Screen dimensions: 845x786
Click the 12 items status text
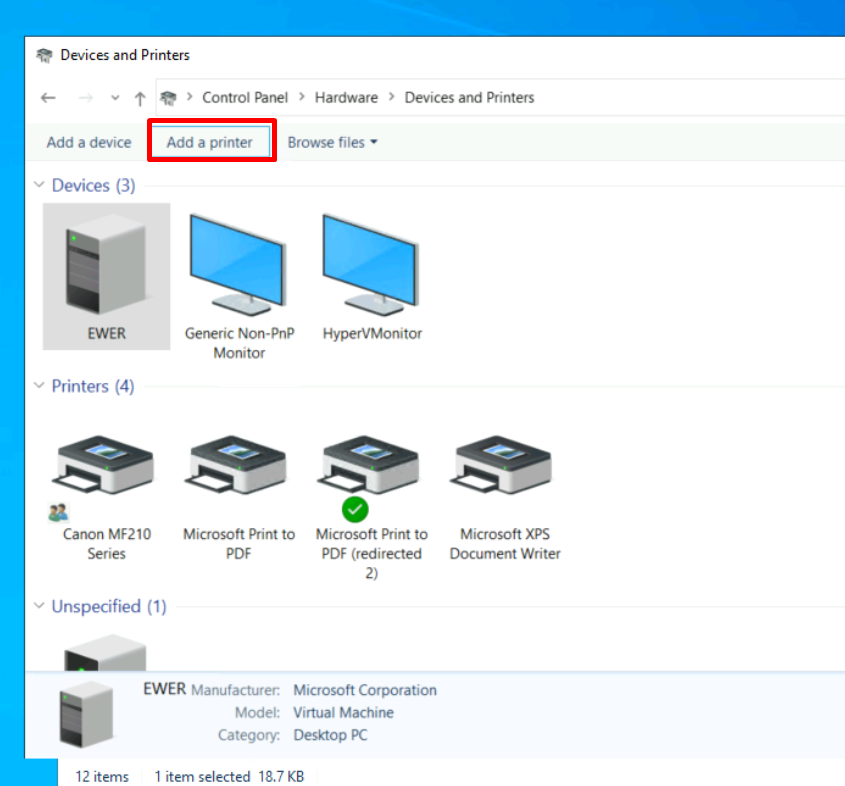pyautogui.click(x=102, y=776)
